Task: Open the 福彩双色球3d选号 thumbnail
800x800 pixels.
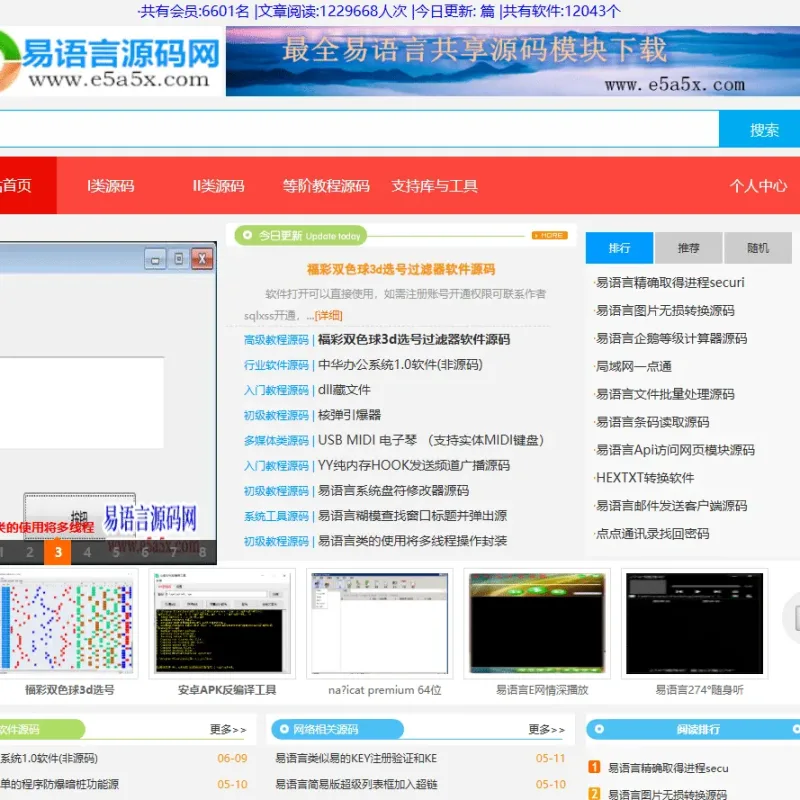Action: coord(67,623)
